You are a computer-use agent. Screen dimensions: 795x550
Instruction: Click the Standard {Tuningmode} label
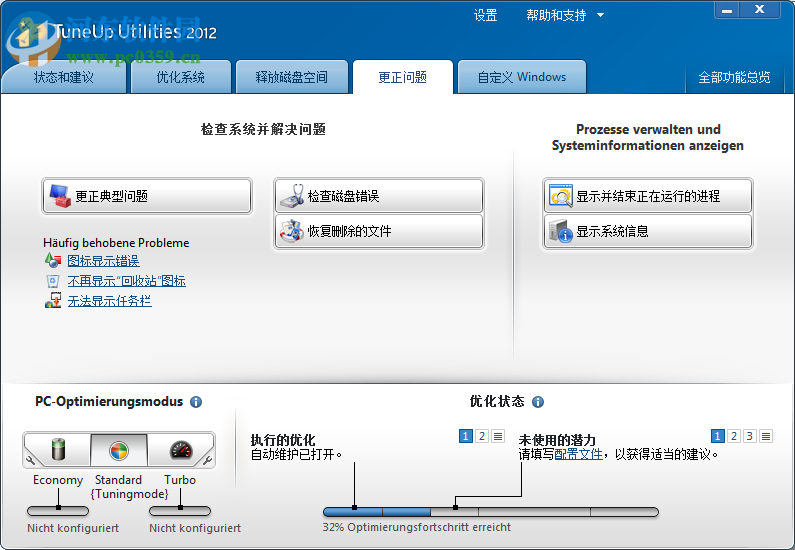point(129,487)
